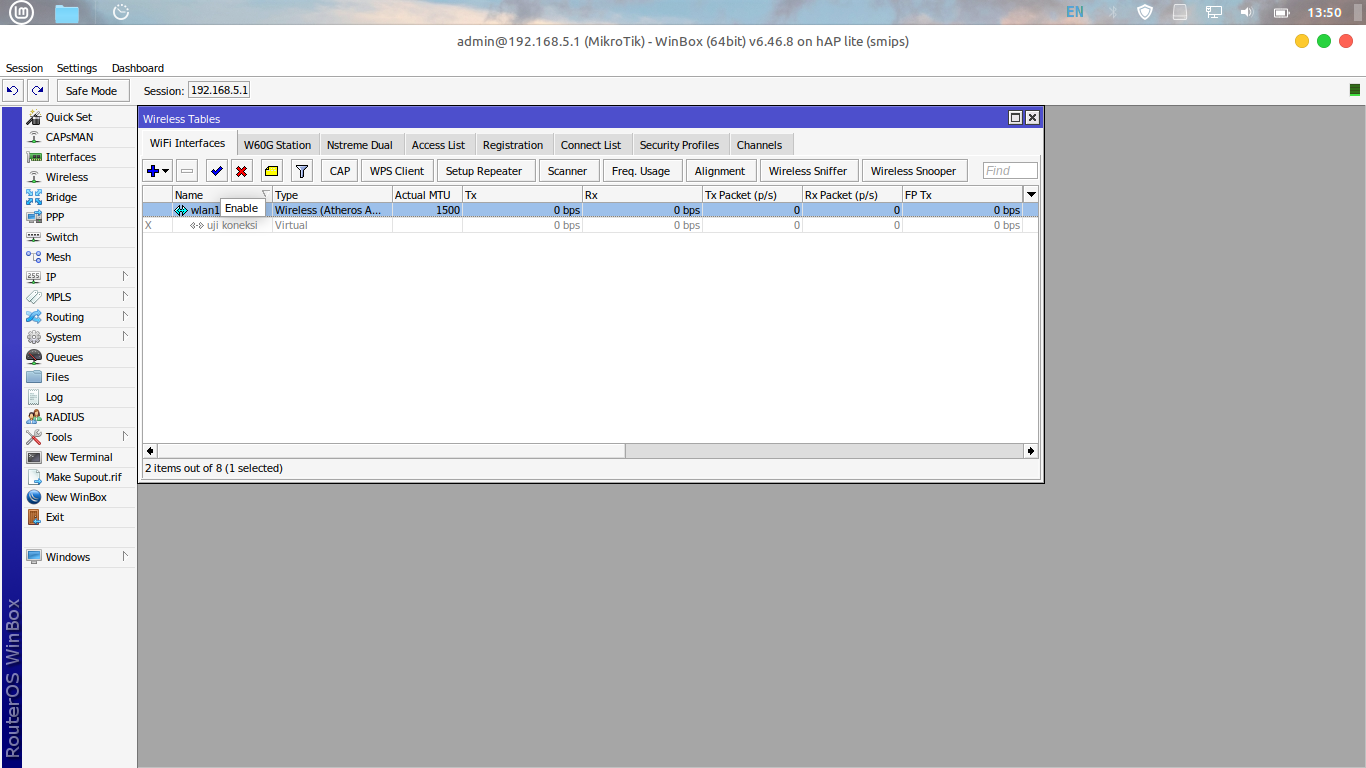Open the Queues sidebar entry
The width and height of the screenshot is (1366, 768).
[80, 357]
